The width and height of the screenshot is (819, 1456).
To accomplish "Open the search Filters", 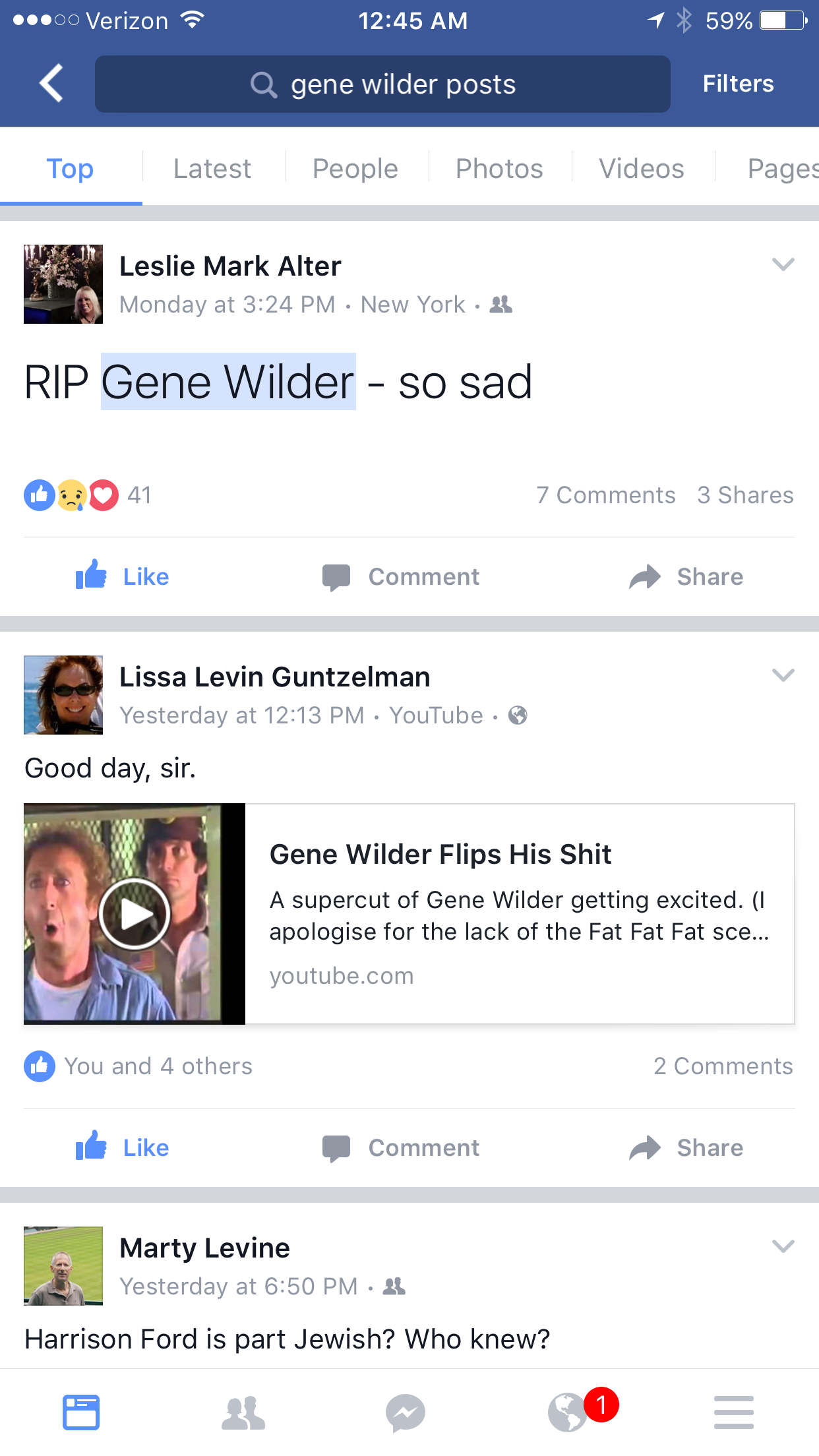I will coord(738,84).
